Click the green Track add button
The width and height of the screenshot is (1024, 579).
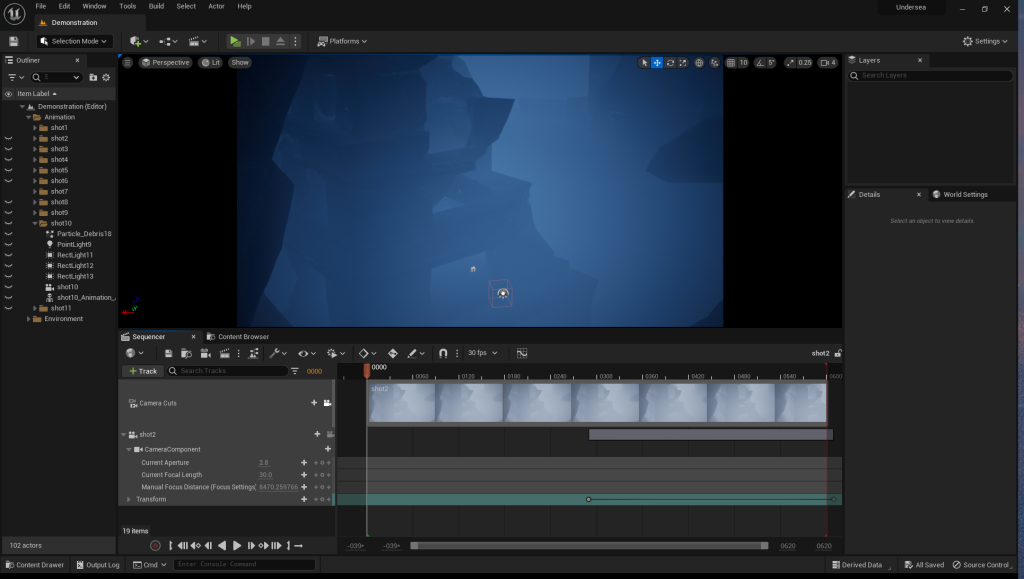(x=143, y=371)
